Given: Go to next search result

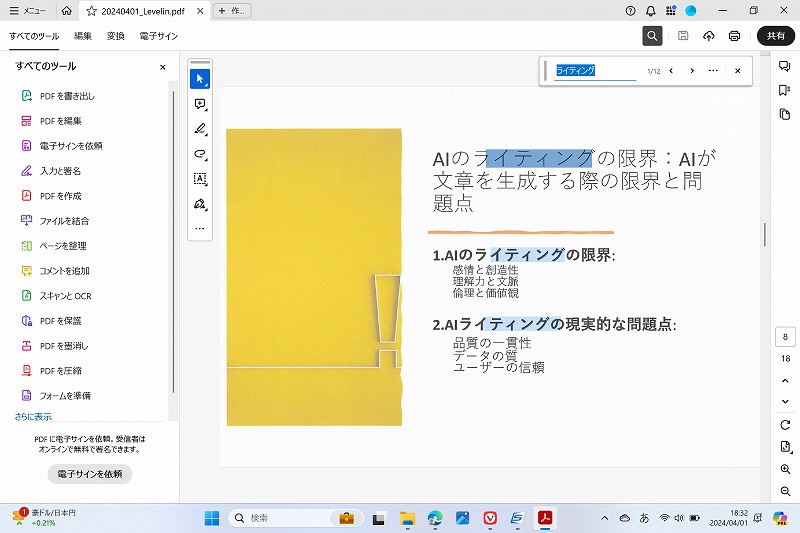Looking at the screenshot, I should point(691,71).
